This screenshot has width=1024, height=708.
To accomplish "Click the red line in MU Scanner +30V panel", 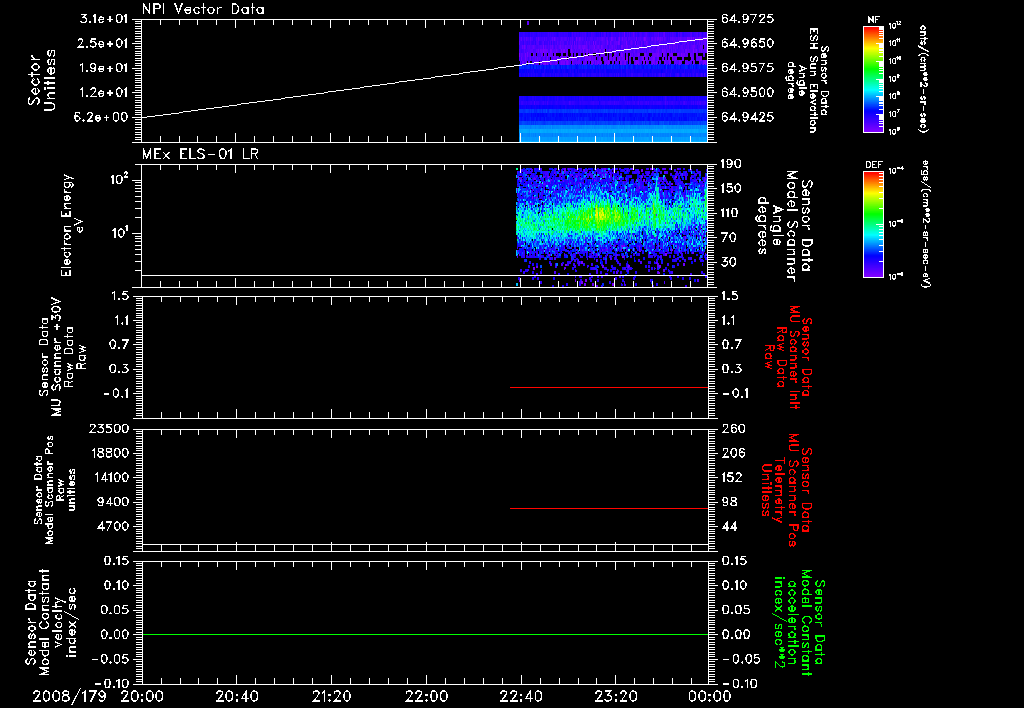I will [x=609, y=387].
